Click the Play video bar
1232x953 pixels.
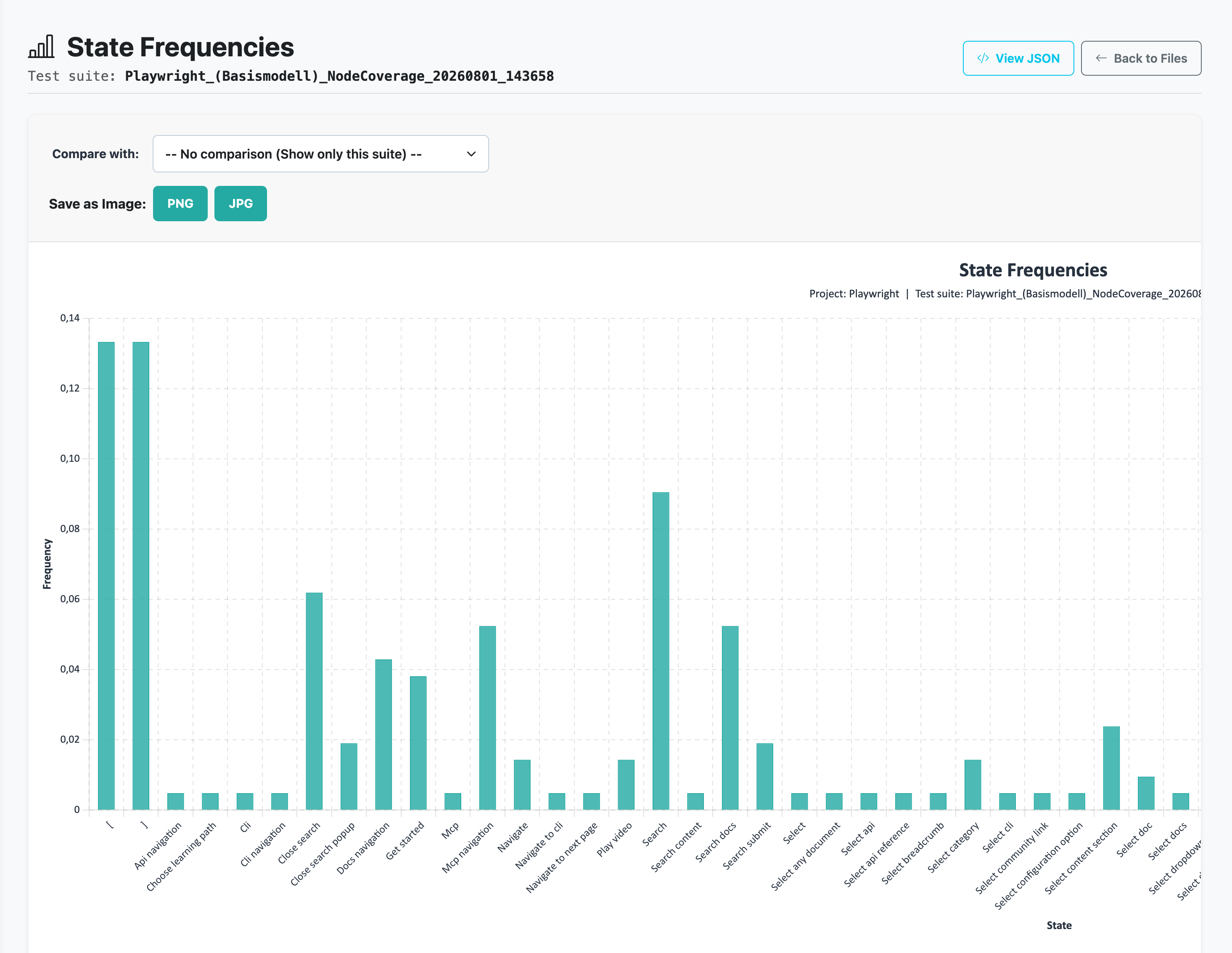pyautogui.click(x=626, y=784)
